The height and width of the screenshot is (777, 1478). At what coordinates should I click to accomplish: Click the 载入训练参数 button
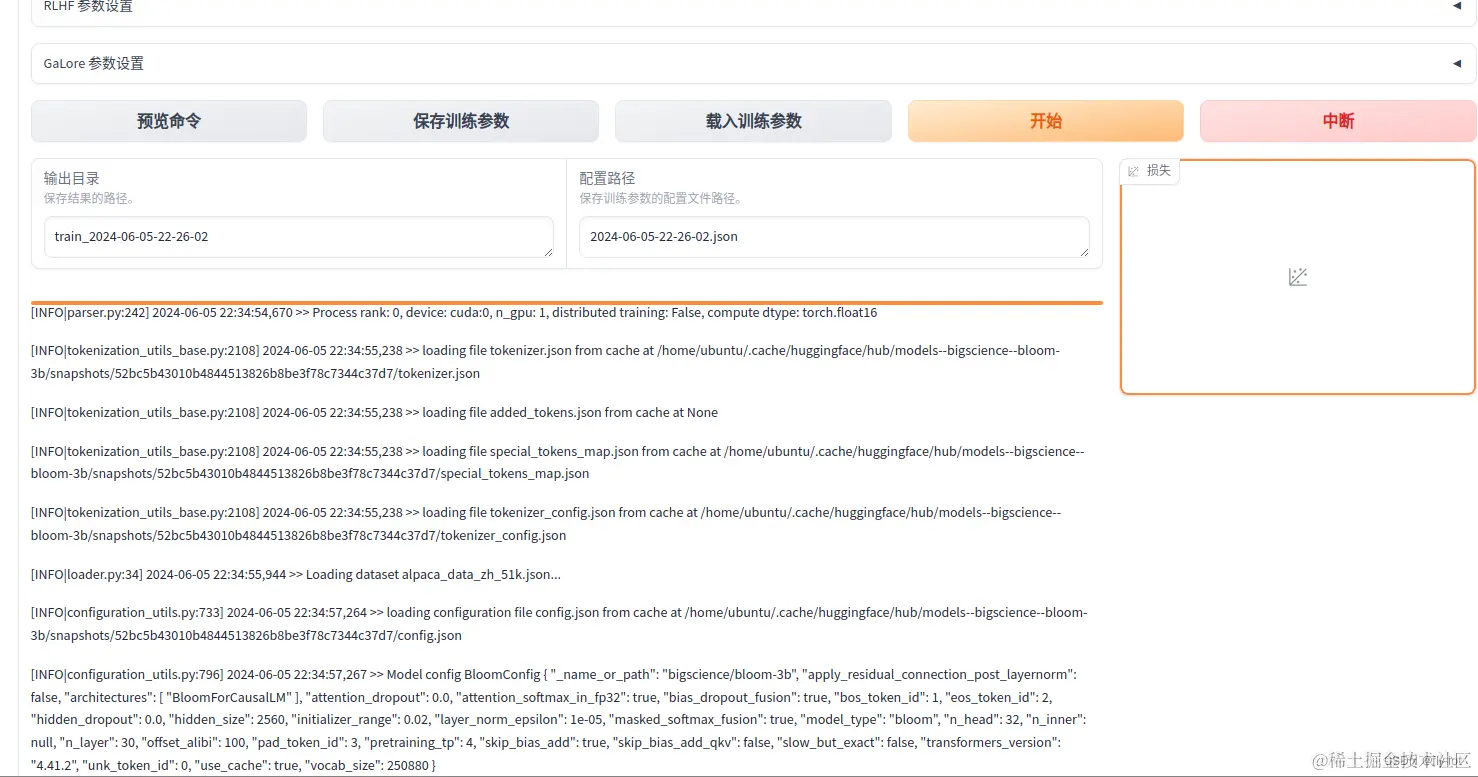coord(753,121)
